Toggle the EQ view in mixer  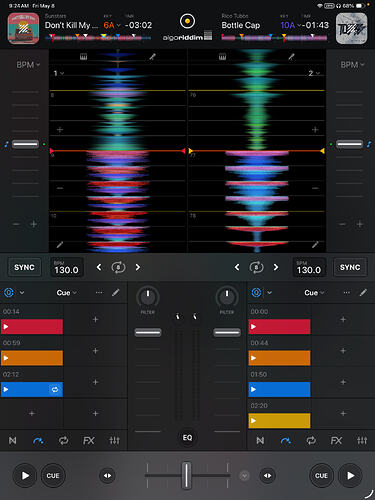tap(187, 438)
